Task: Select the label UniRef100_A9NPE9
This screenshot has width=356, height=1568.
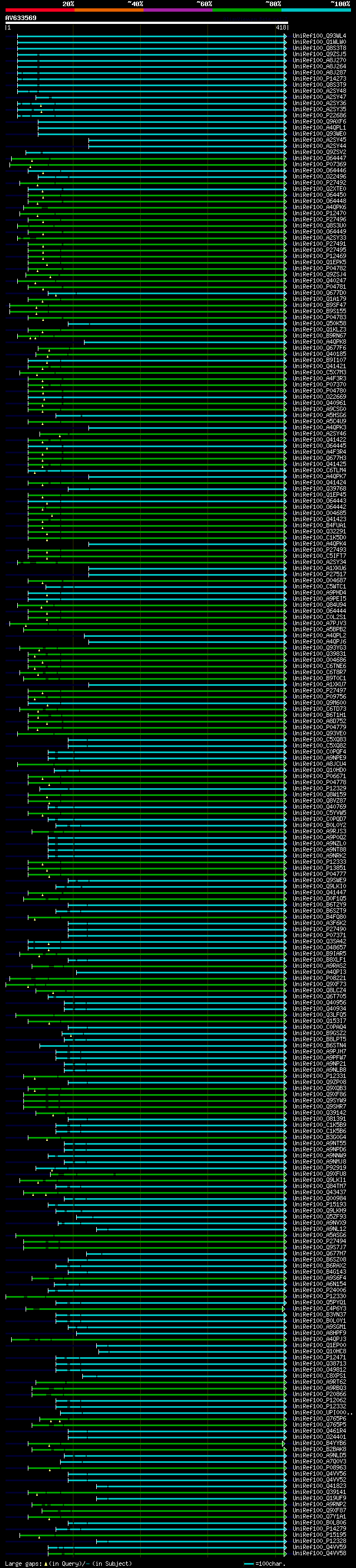Action: (319, 758)
